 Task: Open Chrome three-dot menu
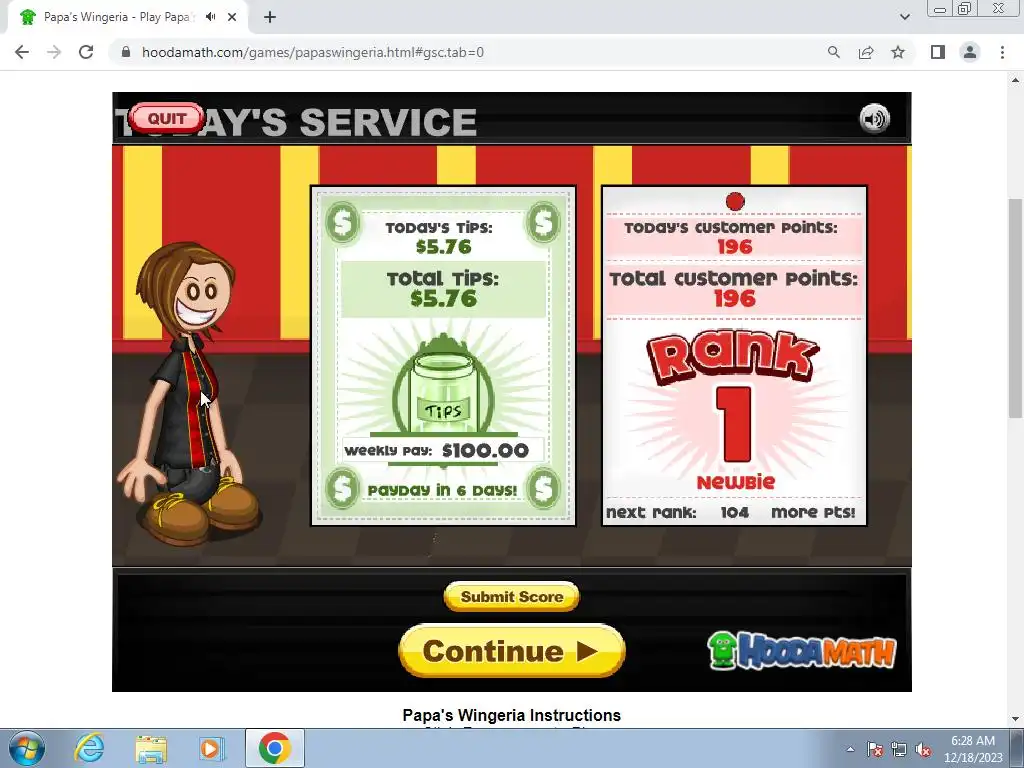click(1002, 52)
